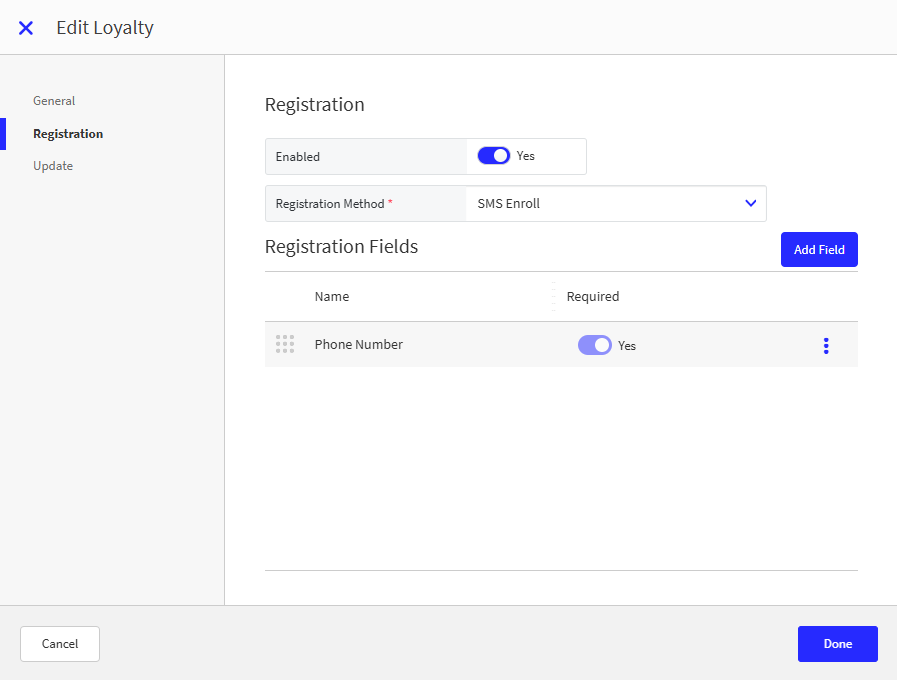Click the toggle knob inside the Enabled switch
Viewport: 897px width, 680px height.
pyautogui.click(x=500, y=156)
